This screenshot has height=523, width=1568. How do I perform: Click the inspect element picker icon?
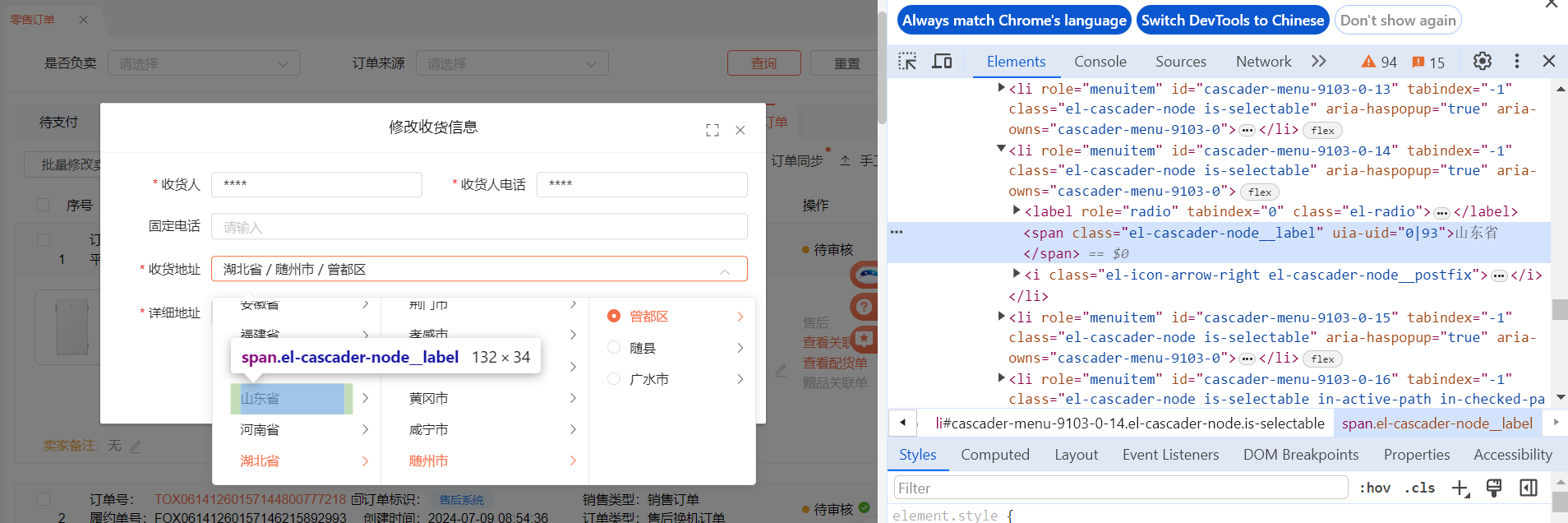pyautogui.click(x=907, y=62)
